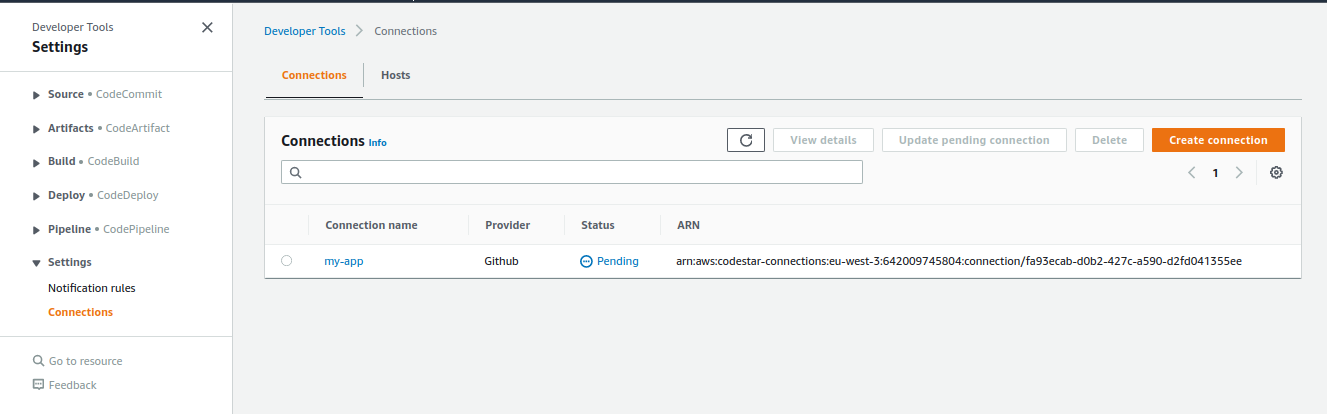Image resolution: width=1327 pixels, height=414 pixels.
Task: Select the Connections tab
Action: point(314,75)
